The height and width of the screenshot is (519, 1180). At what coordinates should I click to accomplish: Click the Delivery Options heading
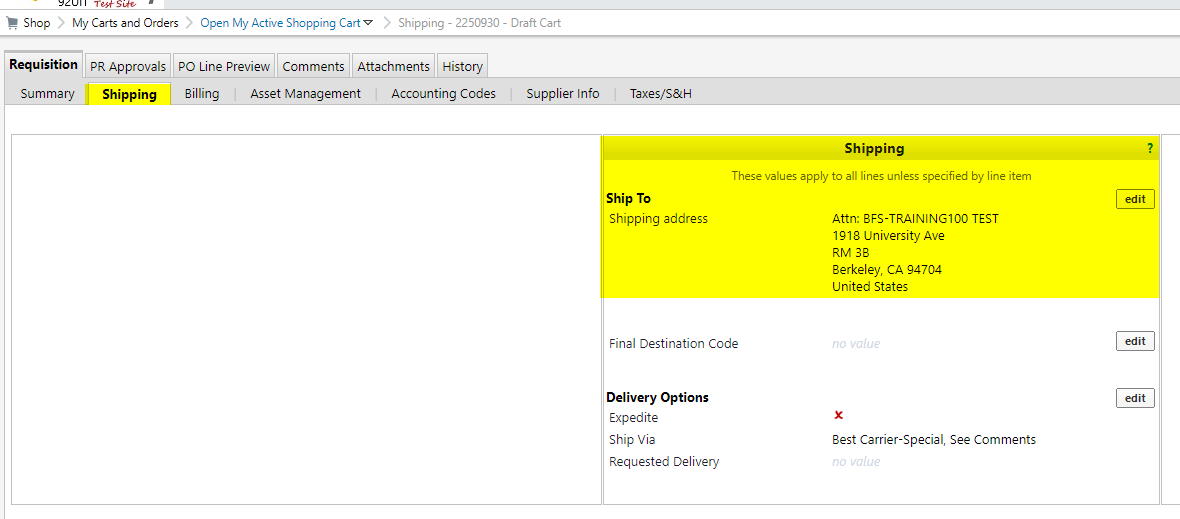(x=658, y=397)
